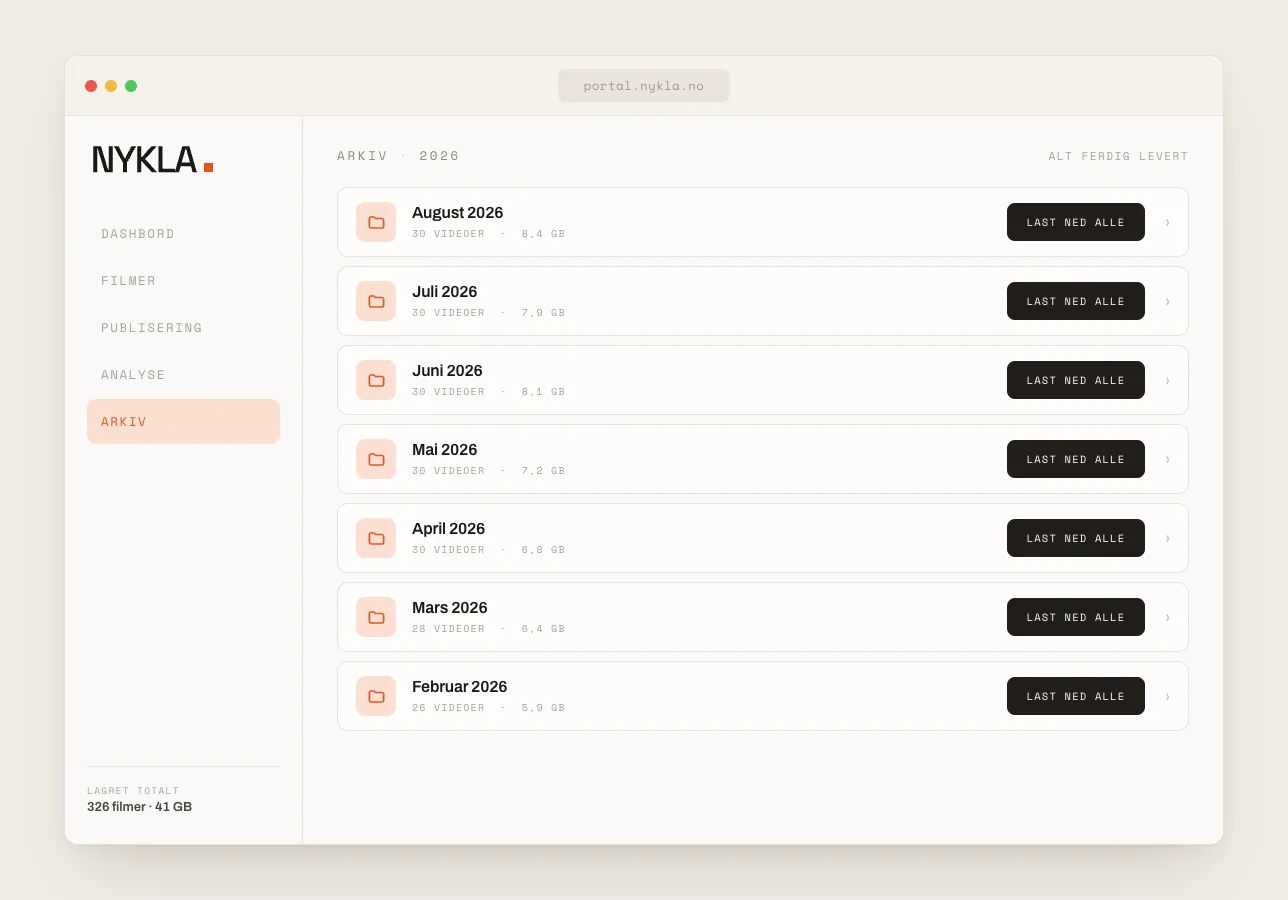Screen dimensions: 1288x900
Task: Click the 326 filmer · 41 GB storage total
Action: tap(139, 807)
